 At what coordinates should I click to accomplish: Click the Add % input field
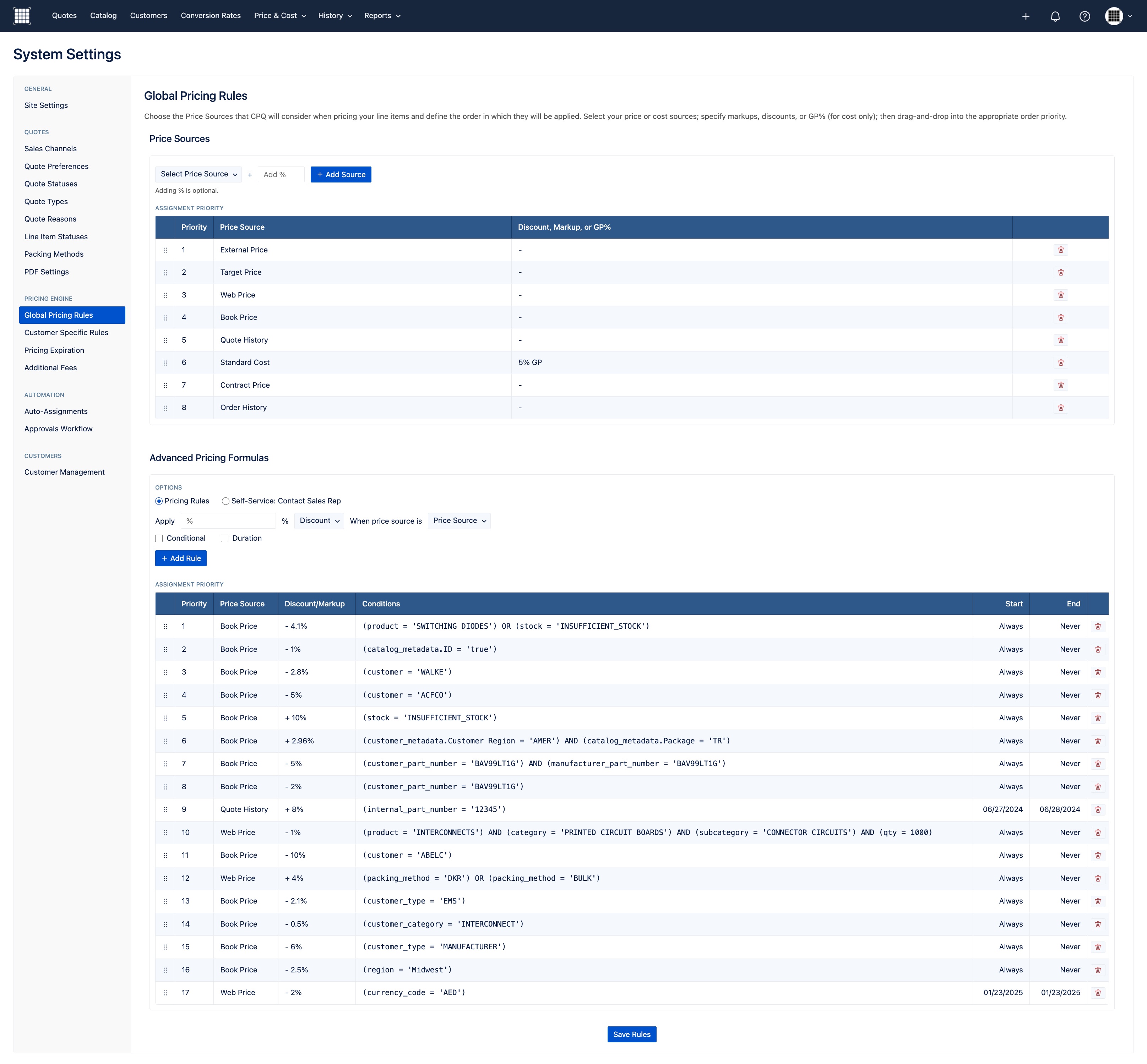pos(281,174)
